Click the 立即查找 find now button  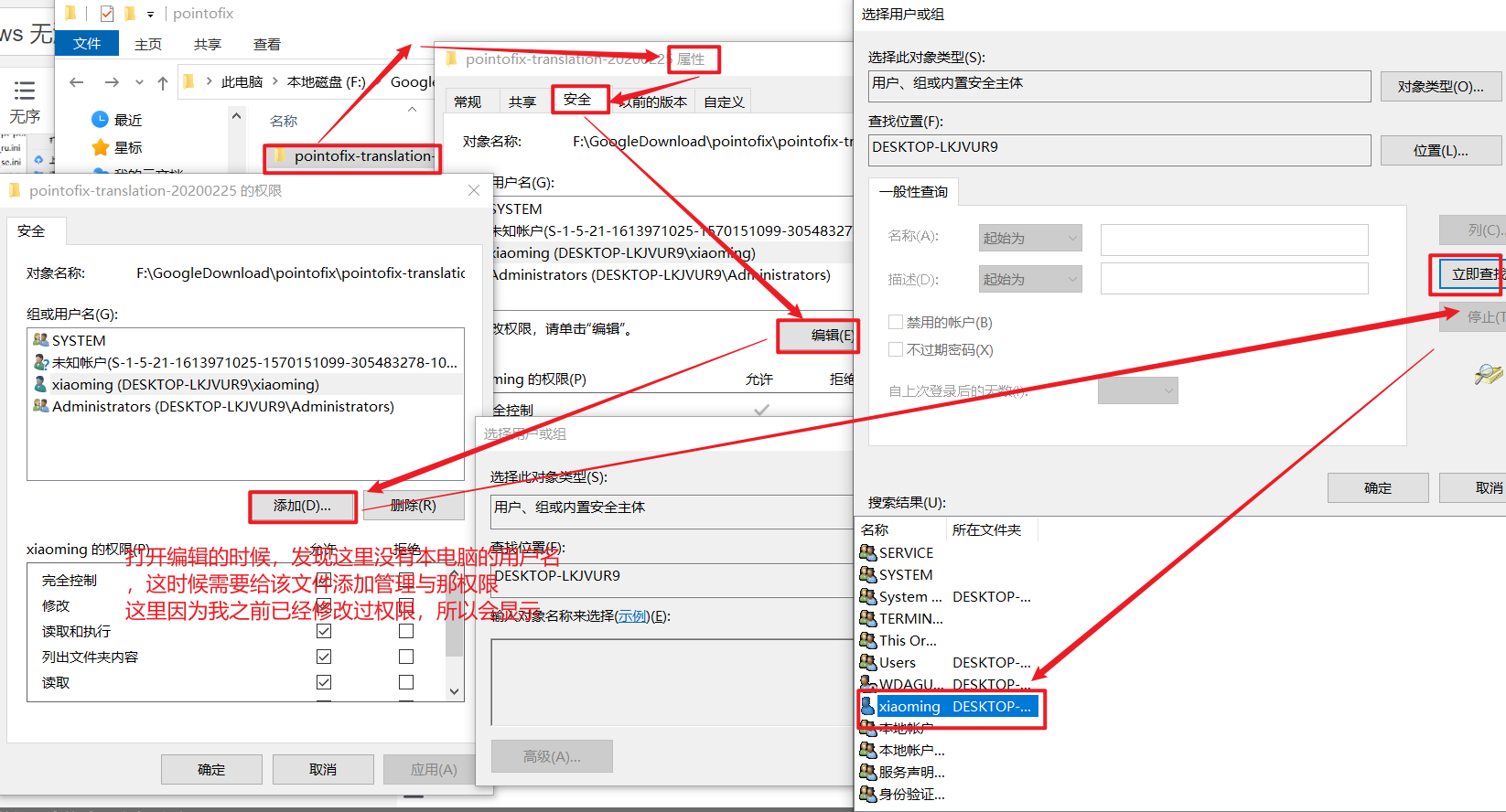tap(1473, 273)
